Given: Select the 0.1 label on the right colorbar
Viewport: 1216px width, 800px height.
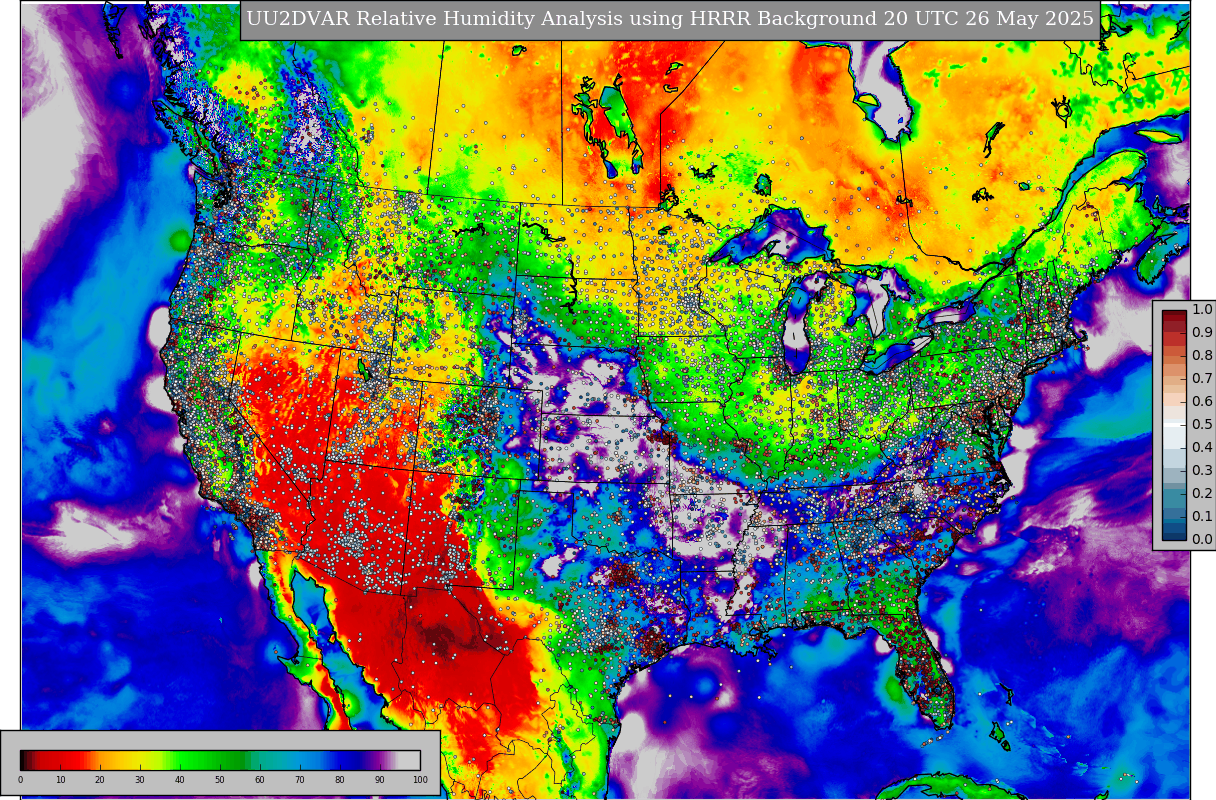Looking at the screenshot, I should [1202, 516].
